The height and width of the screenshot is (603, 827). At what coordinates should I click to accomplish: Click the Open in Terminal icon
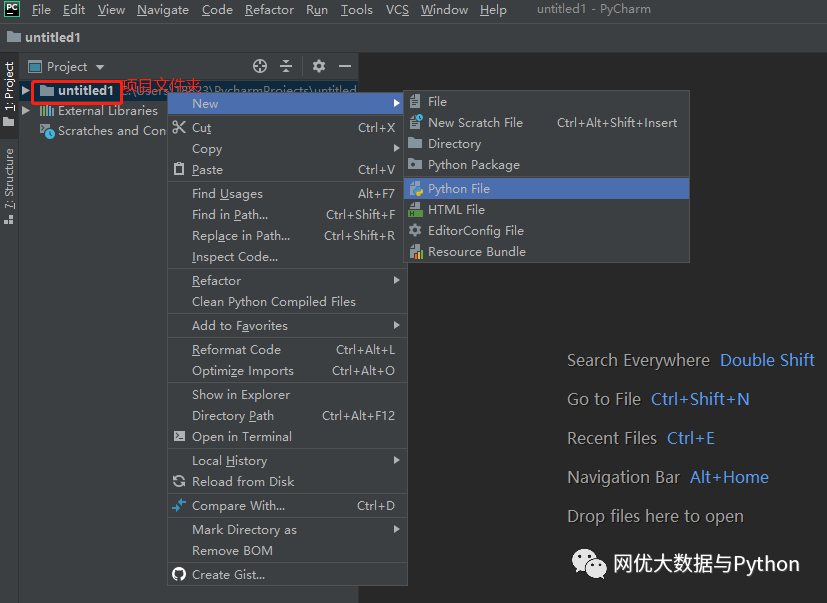click(x=179, y=436)
